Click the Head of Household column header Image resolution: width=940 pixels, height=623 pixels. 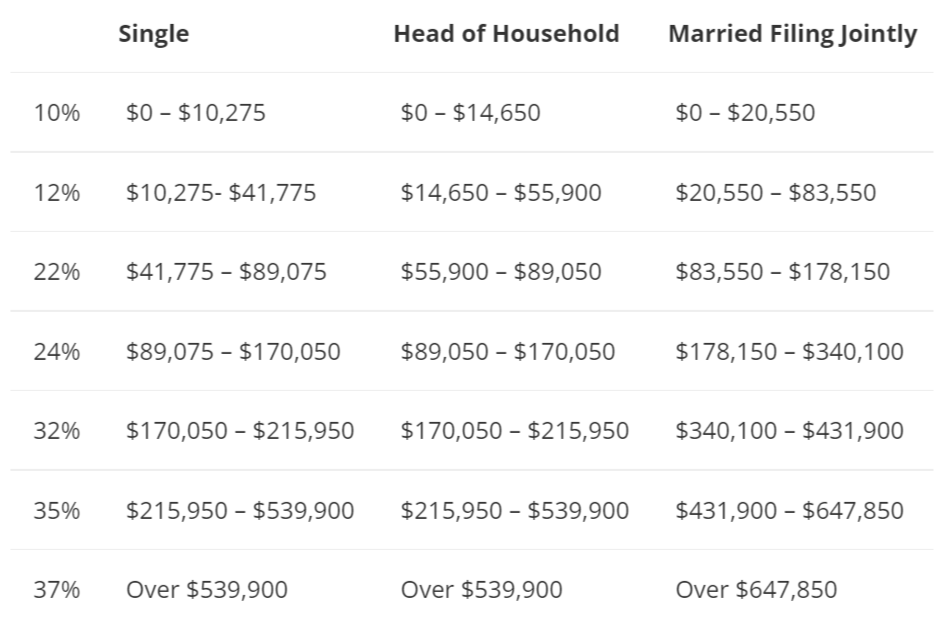pos(506,34)
